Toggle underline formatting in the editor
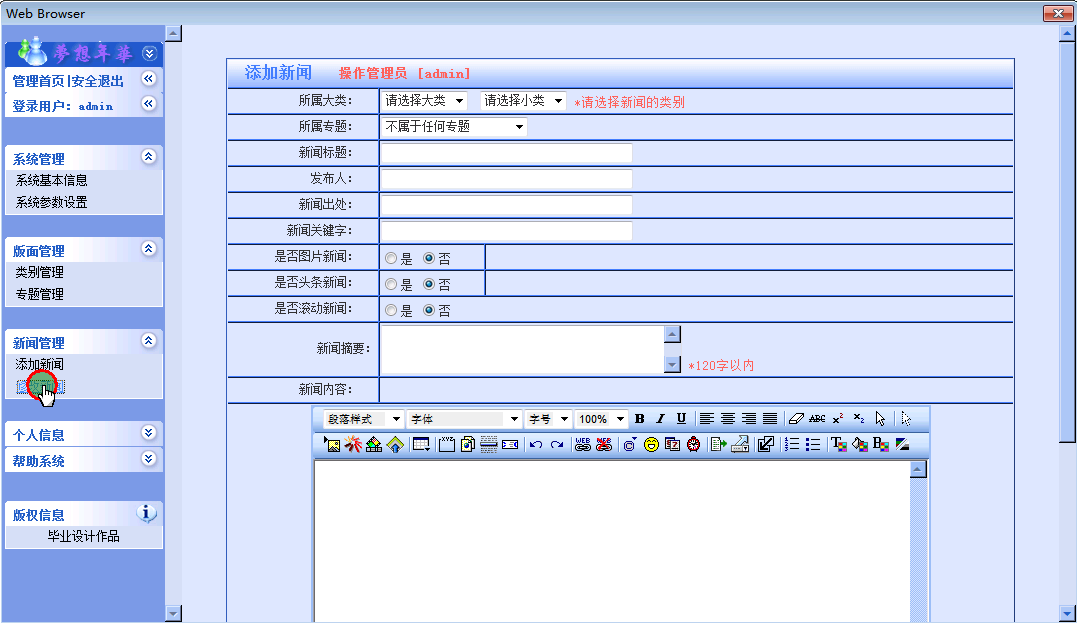This screenshot has width=1077, height=623. tap(681, 418)
